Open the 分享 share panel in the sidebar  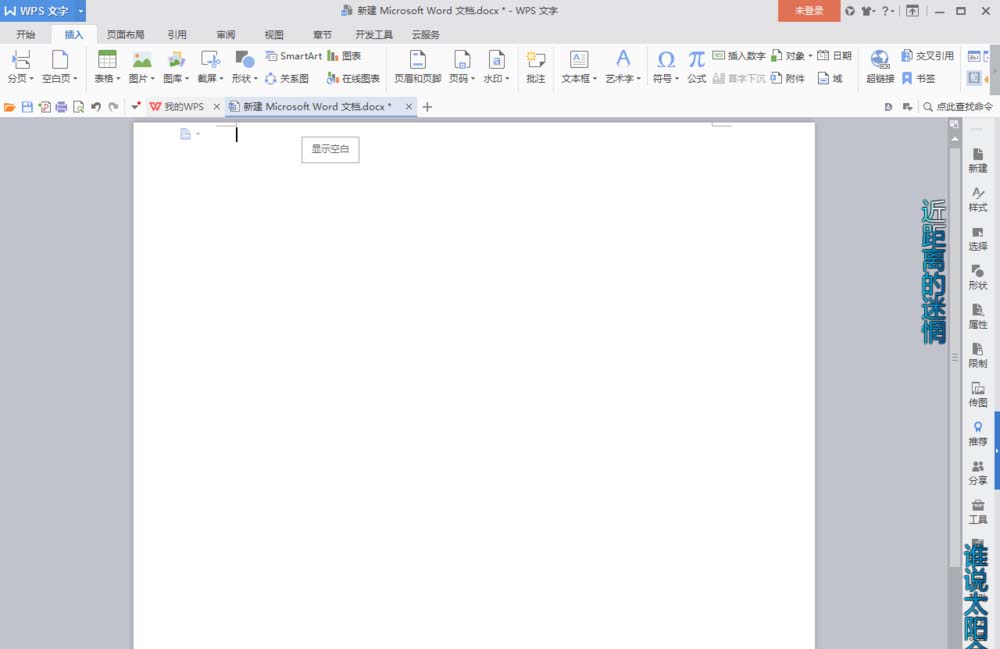[977, 472]
